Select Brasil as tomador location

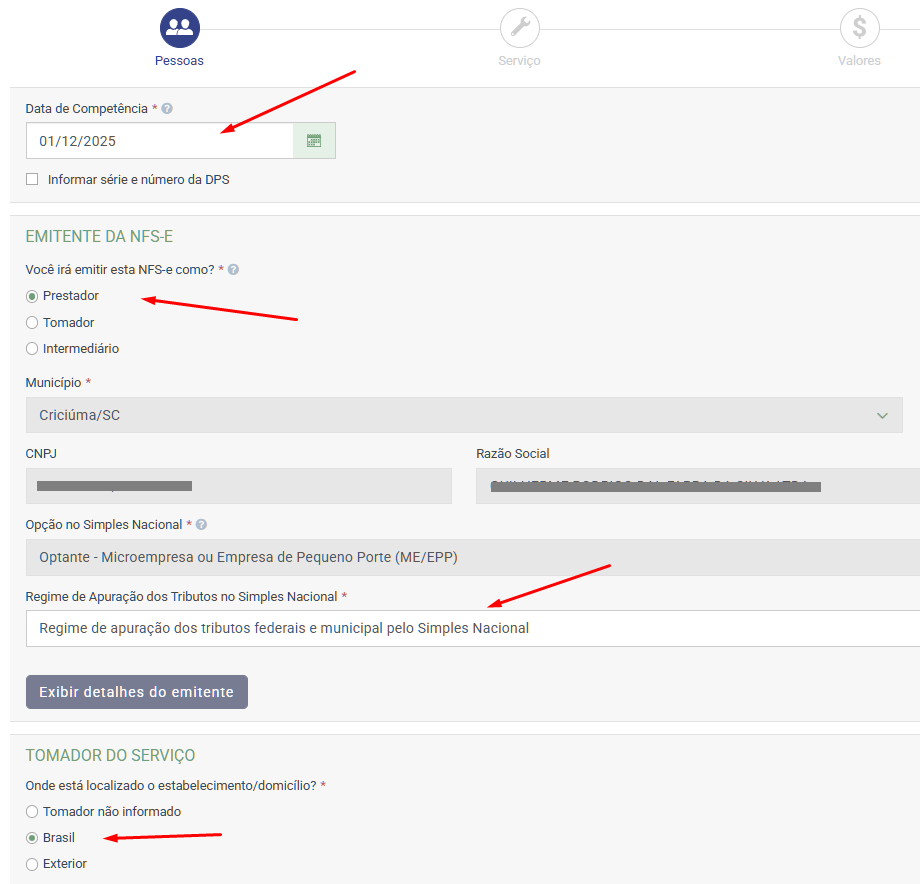pos(32,838)
